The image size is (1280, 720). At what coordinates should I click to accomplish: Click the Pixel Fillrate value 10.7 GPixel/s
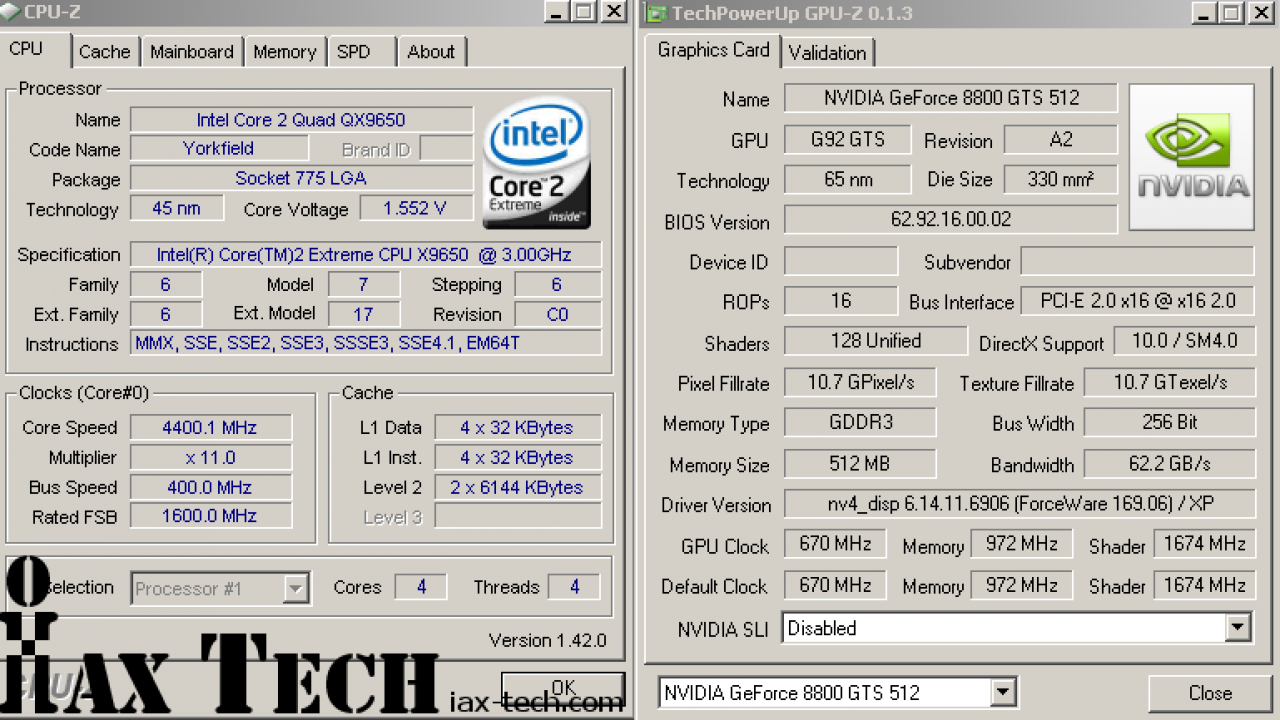pos(860,383)
